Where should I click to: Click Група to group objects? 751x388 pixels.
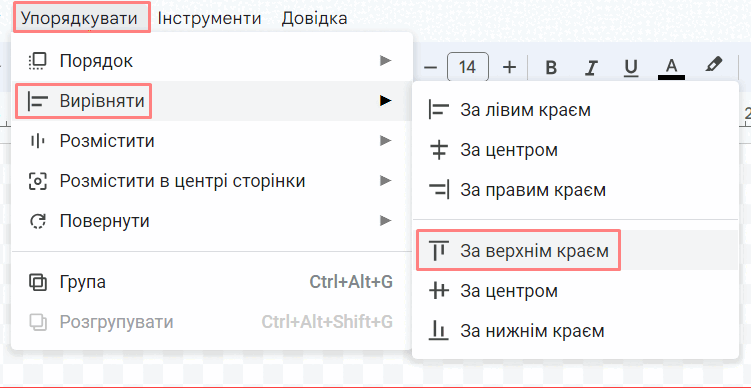click(211, 282)
